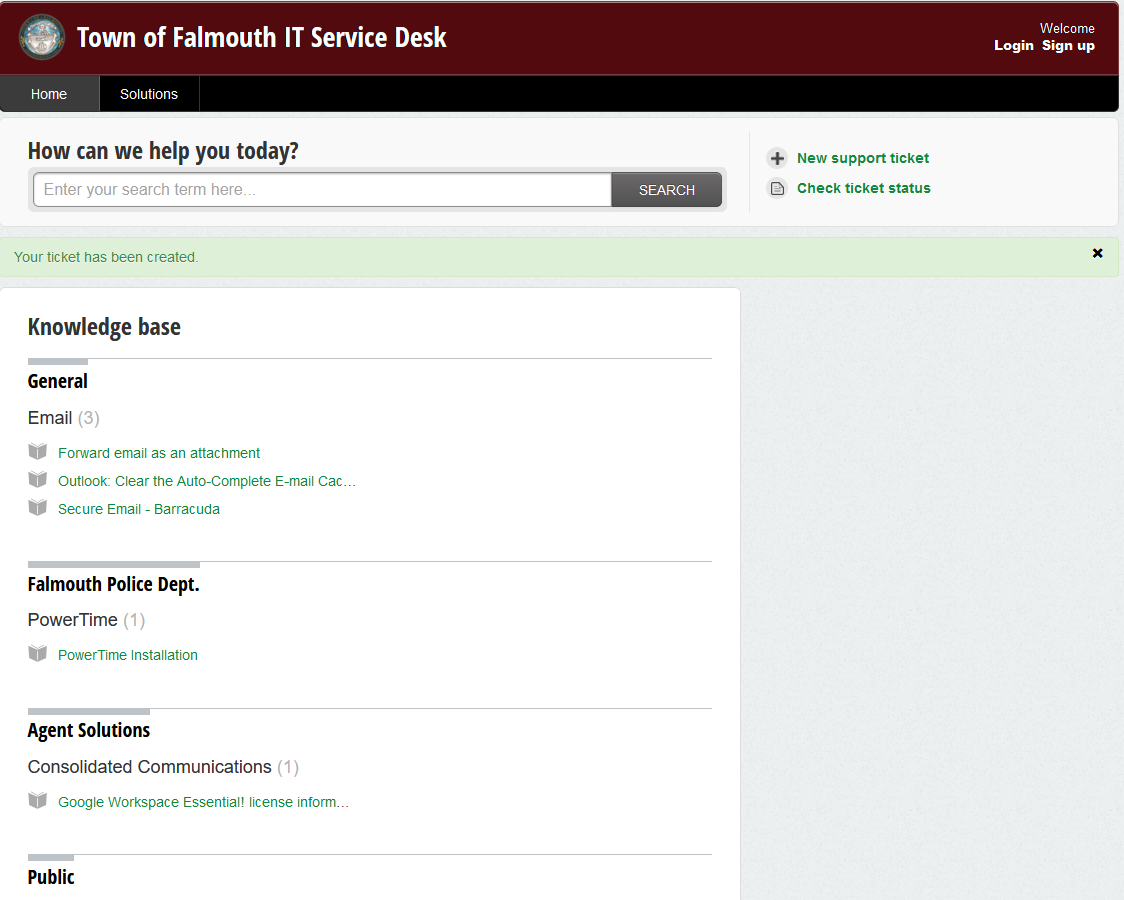Click the Agent Solutions category heading
1124x900 pixels.
coord(89,730)
